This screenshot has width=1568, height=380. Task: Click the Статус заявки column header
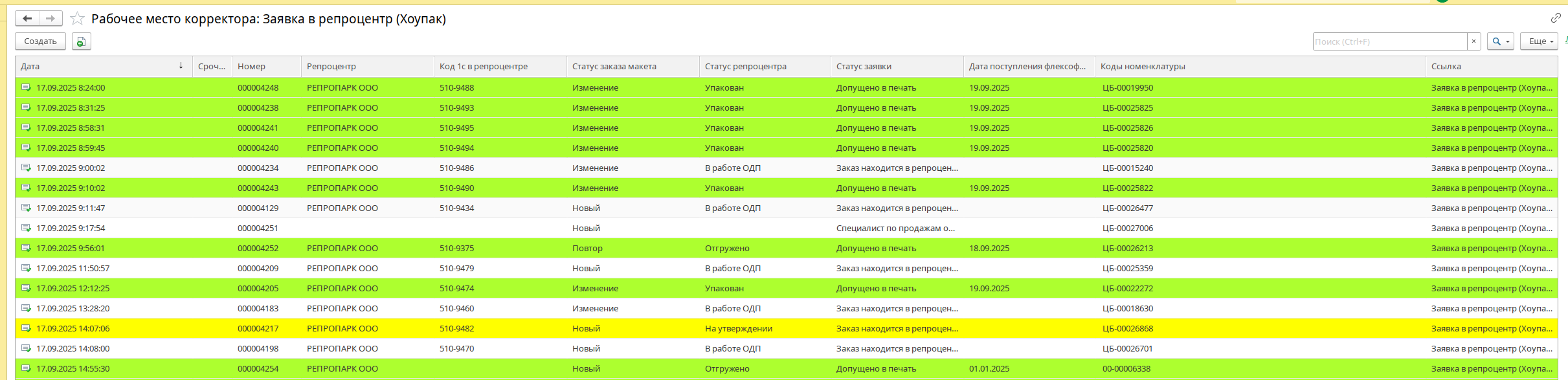(864, 66)
